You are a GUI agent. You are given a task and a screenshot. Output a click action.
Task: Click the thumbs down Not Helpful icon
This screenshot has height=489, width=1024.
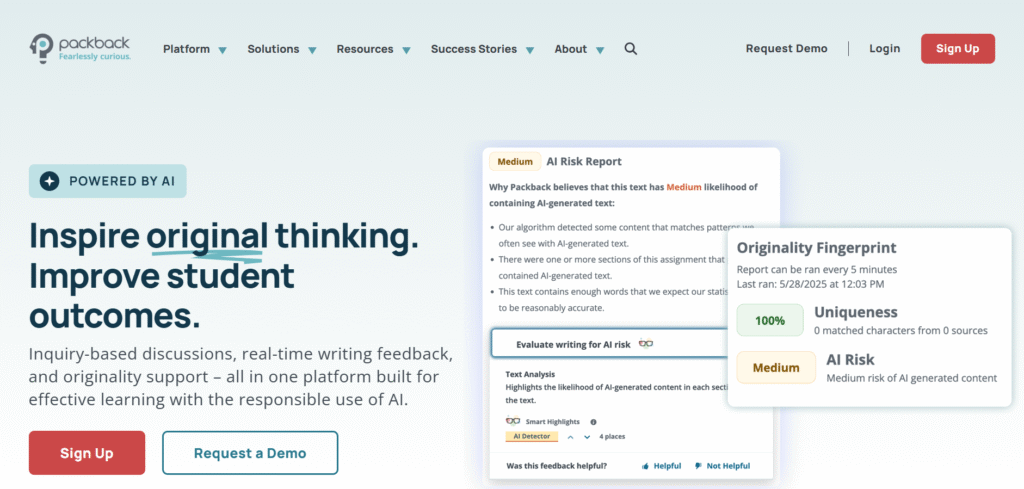pyautogui.click(x=698, y=466)
